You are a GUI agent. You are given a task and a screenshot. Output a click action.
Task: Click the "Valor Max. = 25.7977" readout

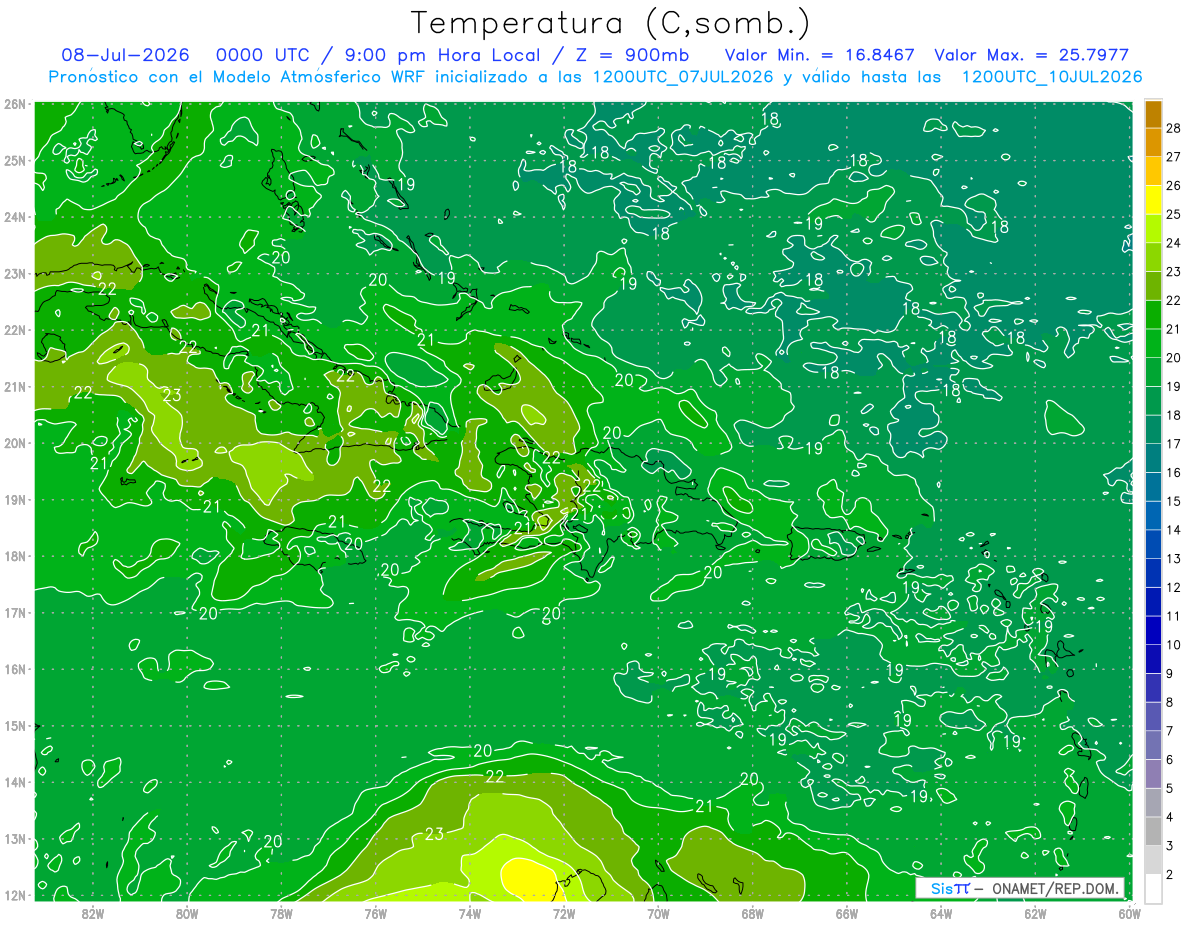tap(1032, 55)
